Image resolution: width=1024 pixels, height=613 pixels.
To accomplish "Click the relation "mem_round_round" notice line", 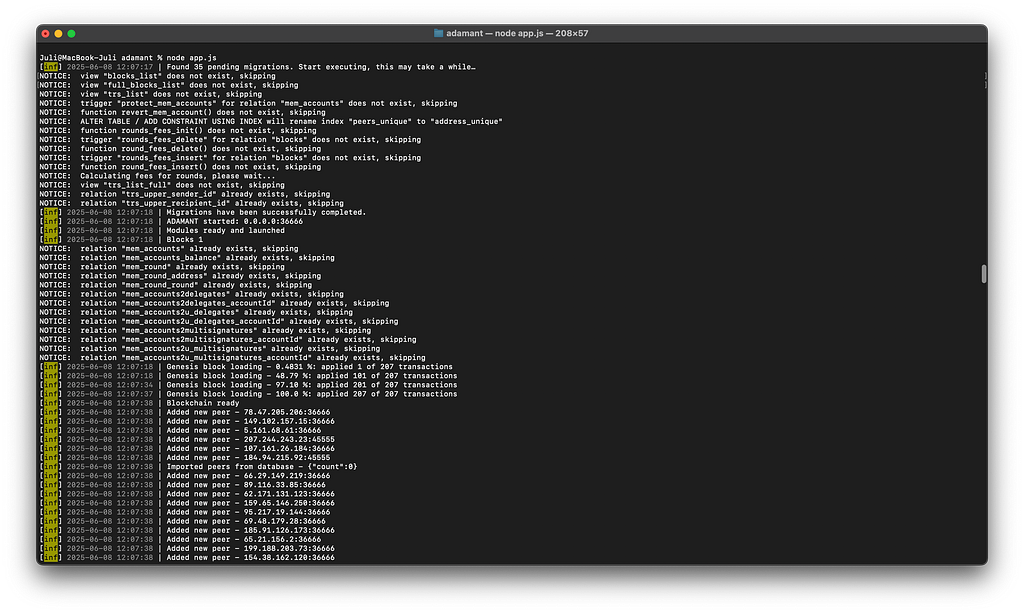I will [176, 285].
